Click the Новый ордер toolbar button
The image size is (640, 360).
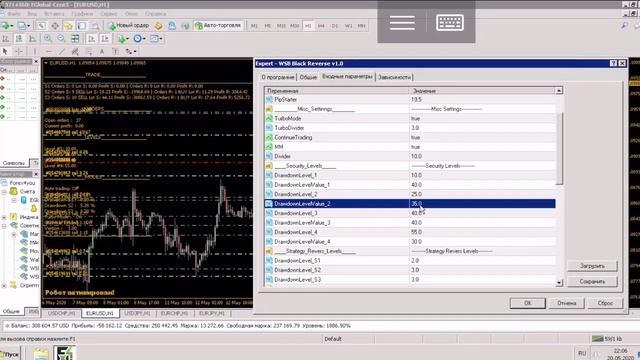(129, 26)
